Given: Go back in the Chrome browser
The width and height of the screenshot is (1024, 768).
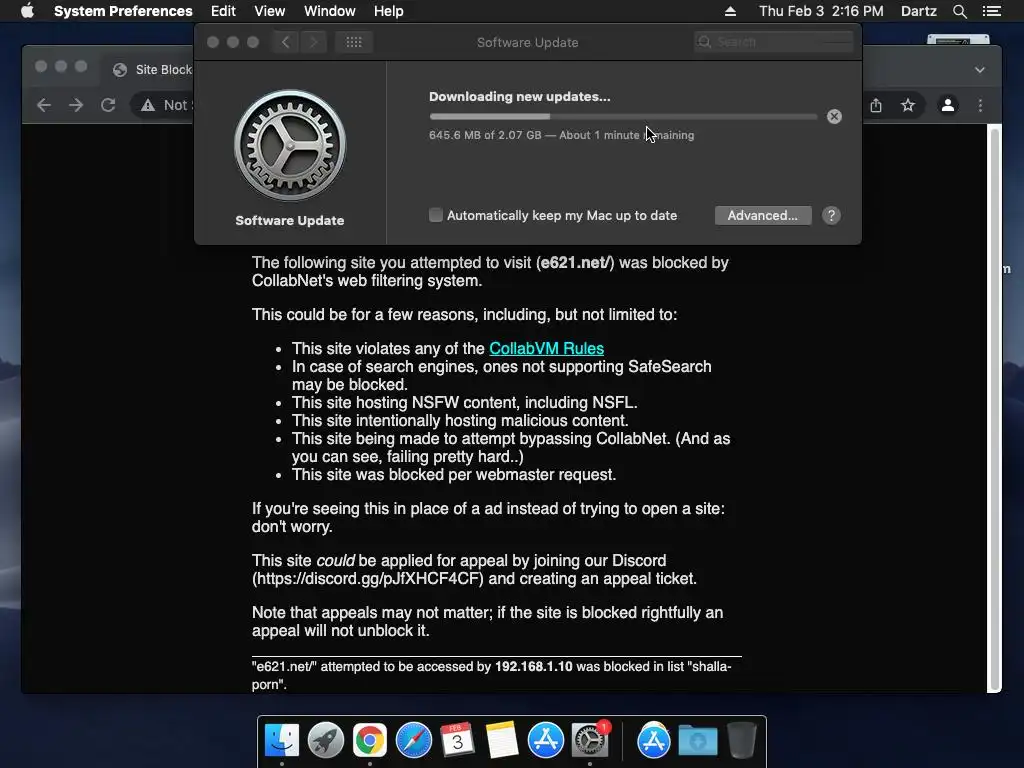Looking at the screenshot, I should [x=44, y=105].
